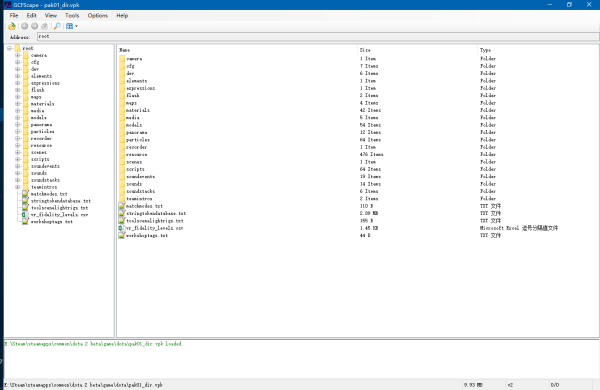
Task: Open Search with the magnifier icon
Action: pyautogui.click(x=57, y=26)
